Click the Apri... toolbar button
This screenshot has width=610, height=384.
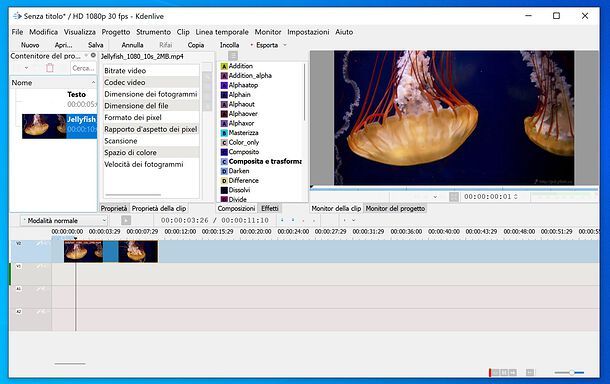pyautogui.click(x=63, y=45)
